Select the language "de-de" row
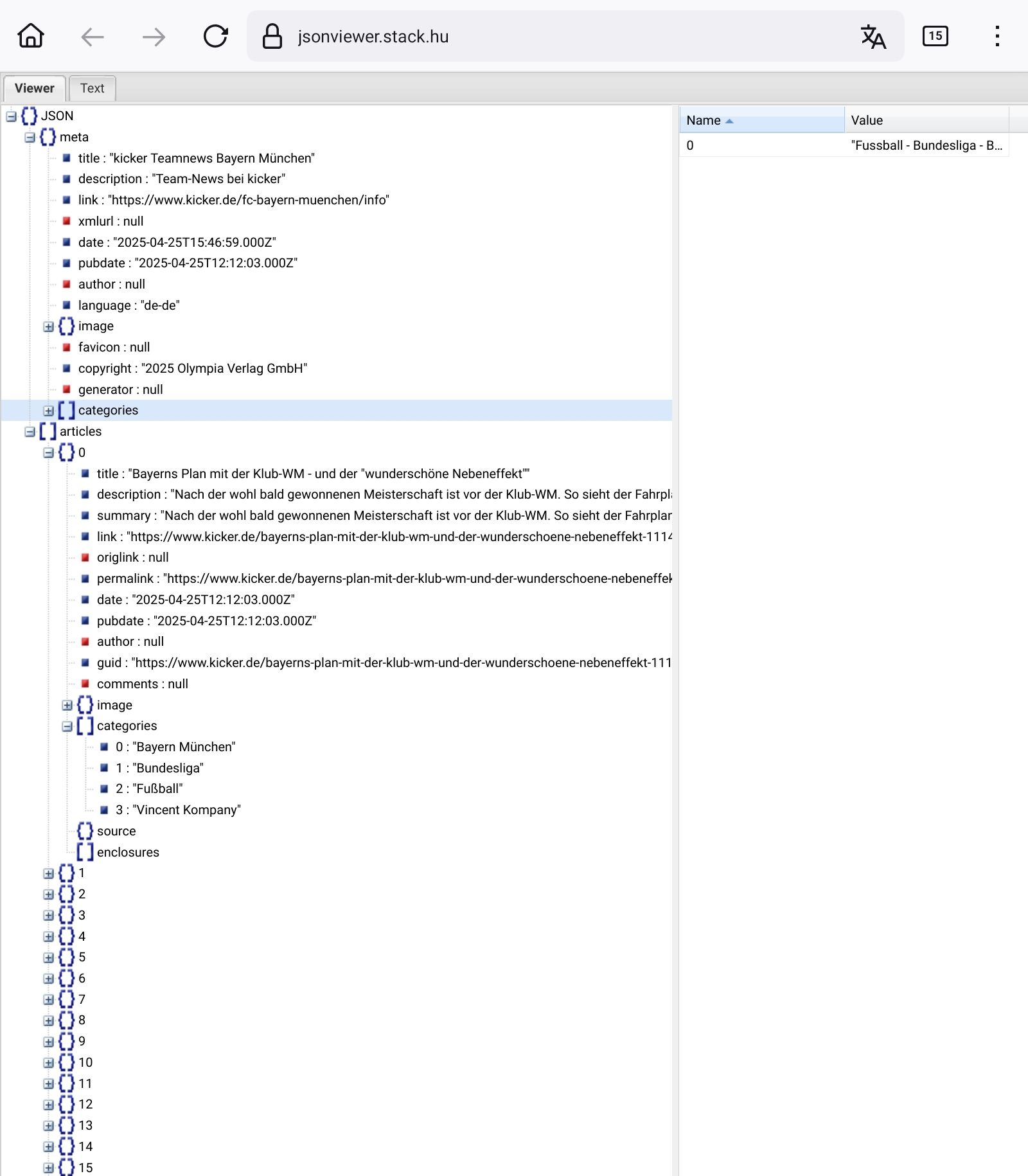This screenshot has width=1028, height=1176. click(x=129, y=305)
